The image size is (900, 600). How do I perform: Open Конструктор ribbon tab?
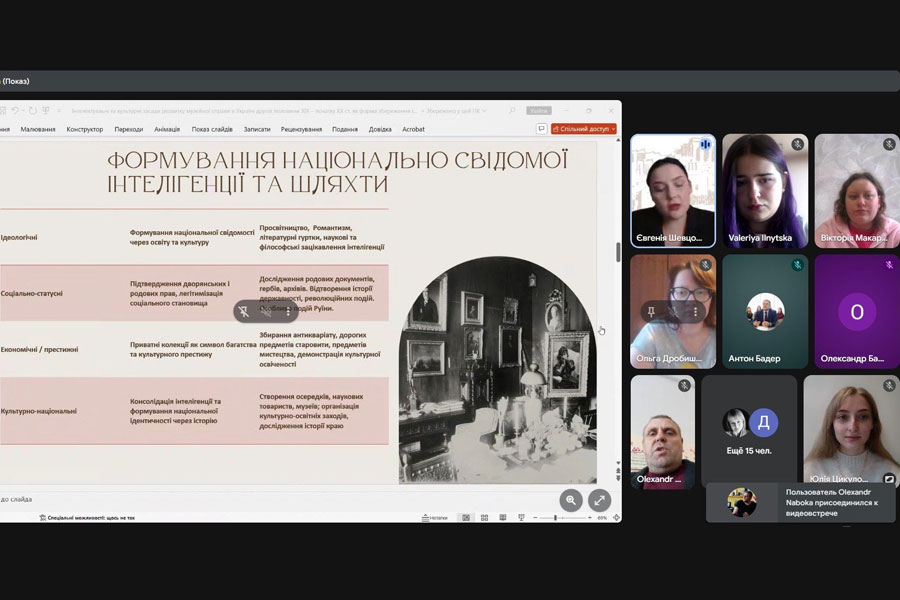click(85, 129)
